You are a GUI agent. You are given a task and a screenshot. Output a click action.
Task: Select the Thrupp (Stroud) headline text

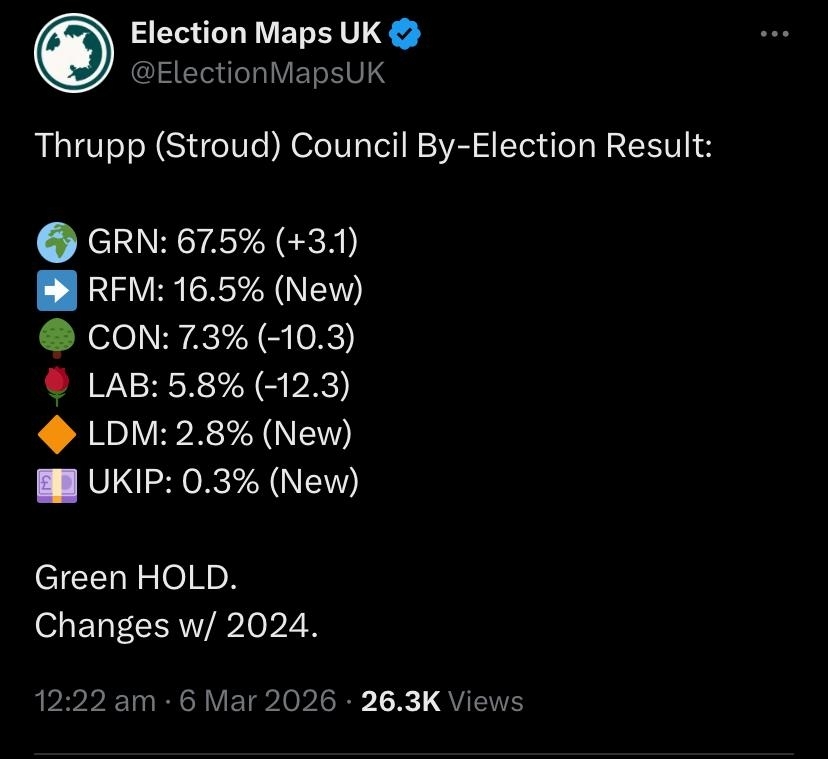click(373, 146)
